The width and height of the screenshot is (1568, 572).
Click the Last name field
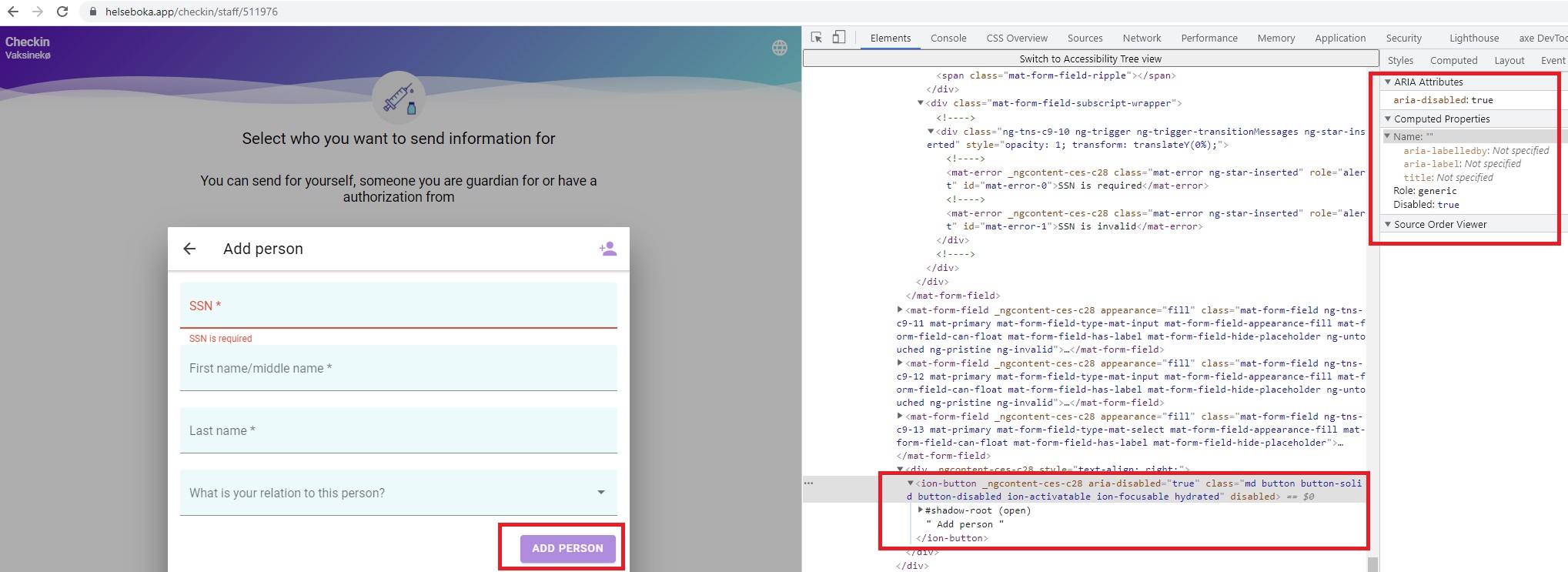(399, 430)
